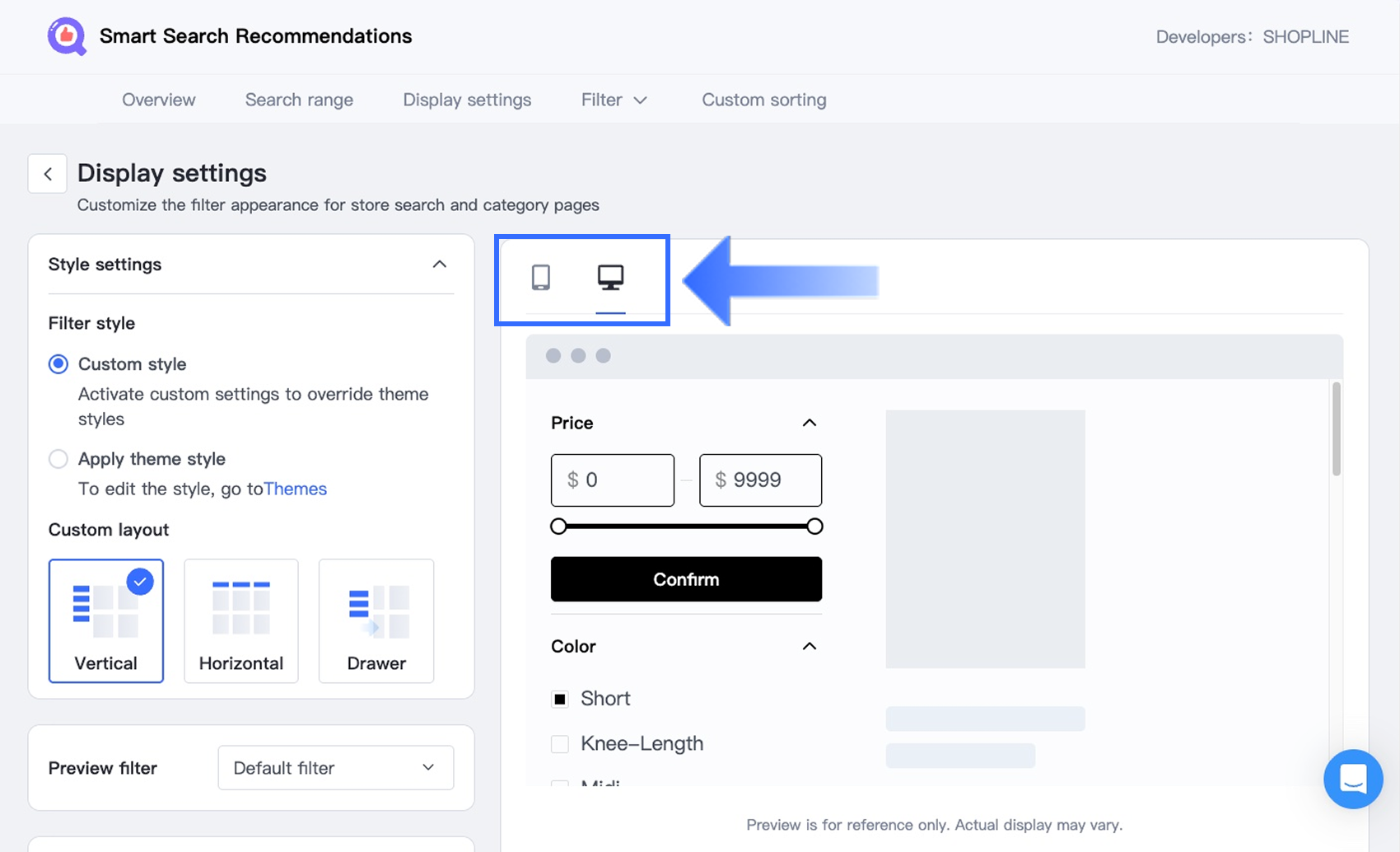The image size is (1400, 852).
Task: Choose the Vertical layout thumbnail
Action: [106, 620]
